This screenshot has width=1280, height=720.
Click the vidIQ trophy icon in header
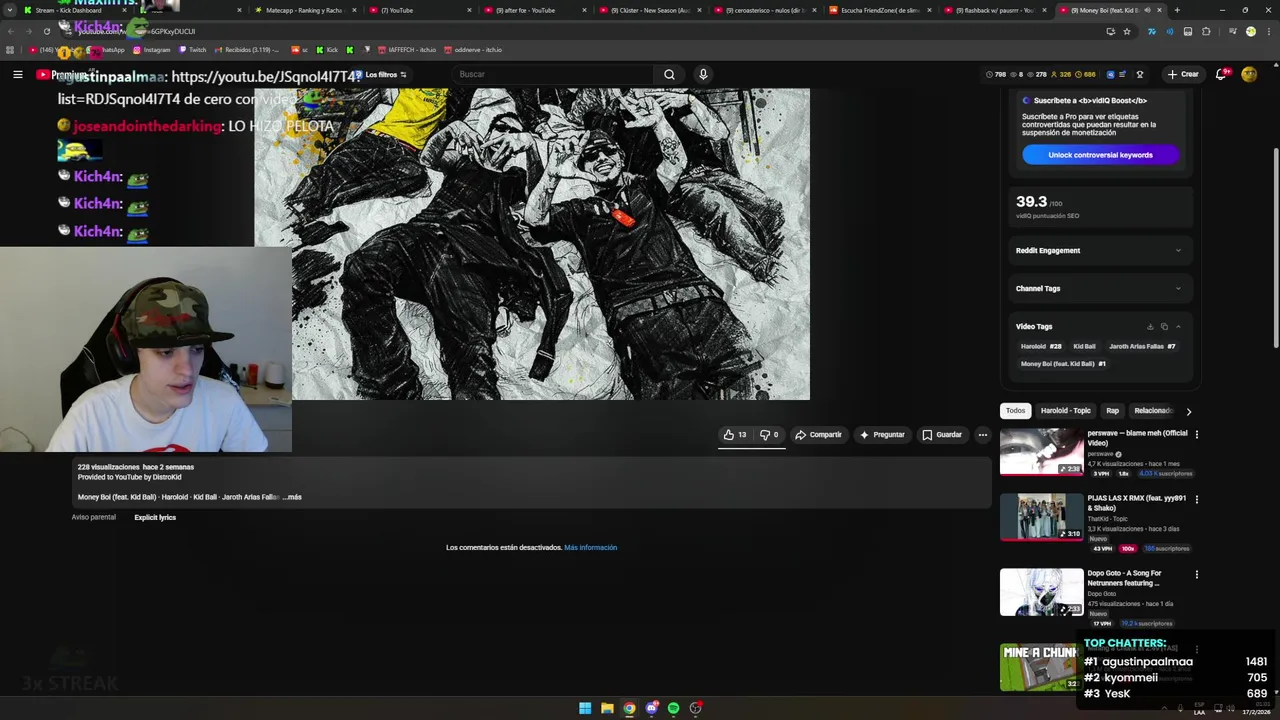(x=1139, y=74)
